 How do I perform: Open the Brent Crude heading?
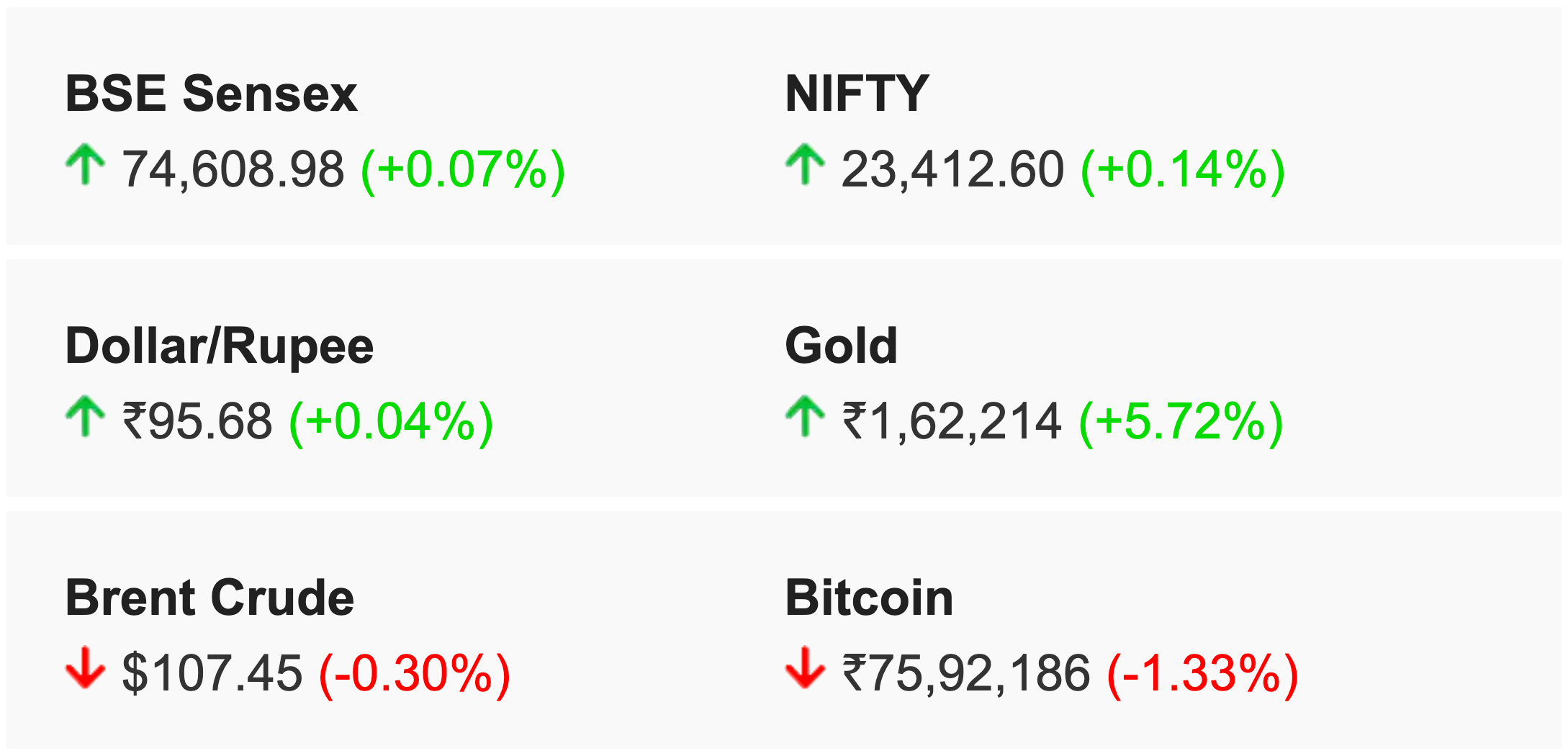click(x=210, y=598)
